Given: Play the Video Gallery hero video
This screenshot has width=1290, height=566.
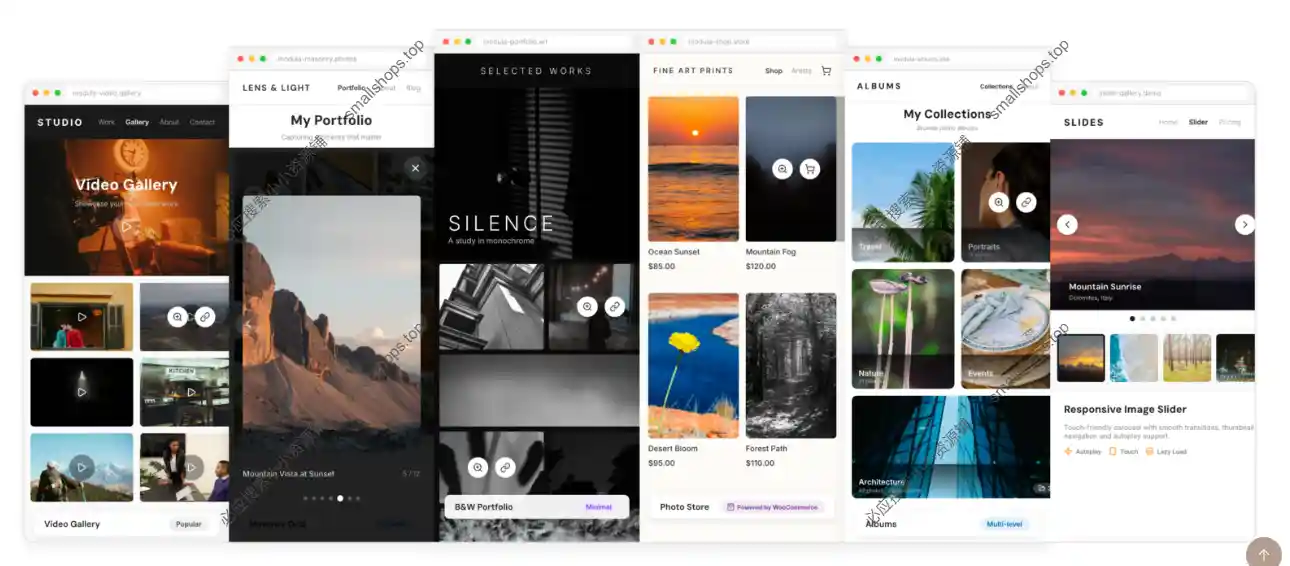Looking at the screenshot, I should (x=126, y=226).
